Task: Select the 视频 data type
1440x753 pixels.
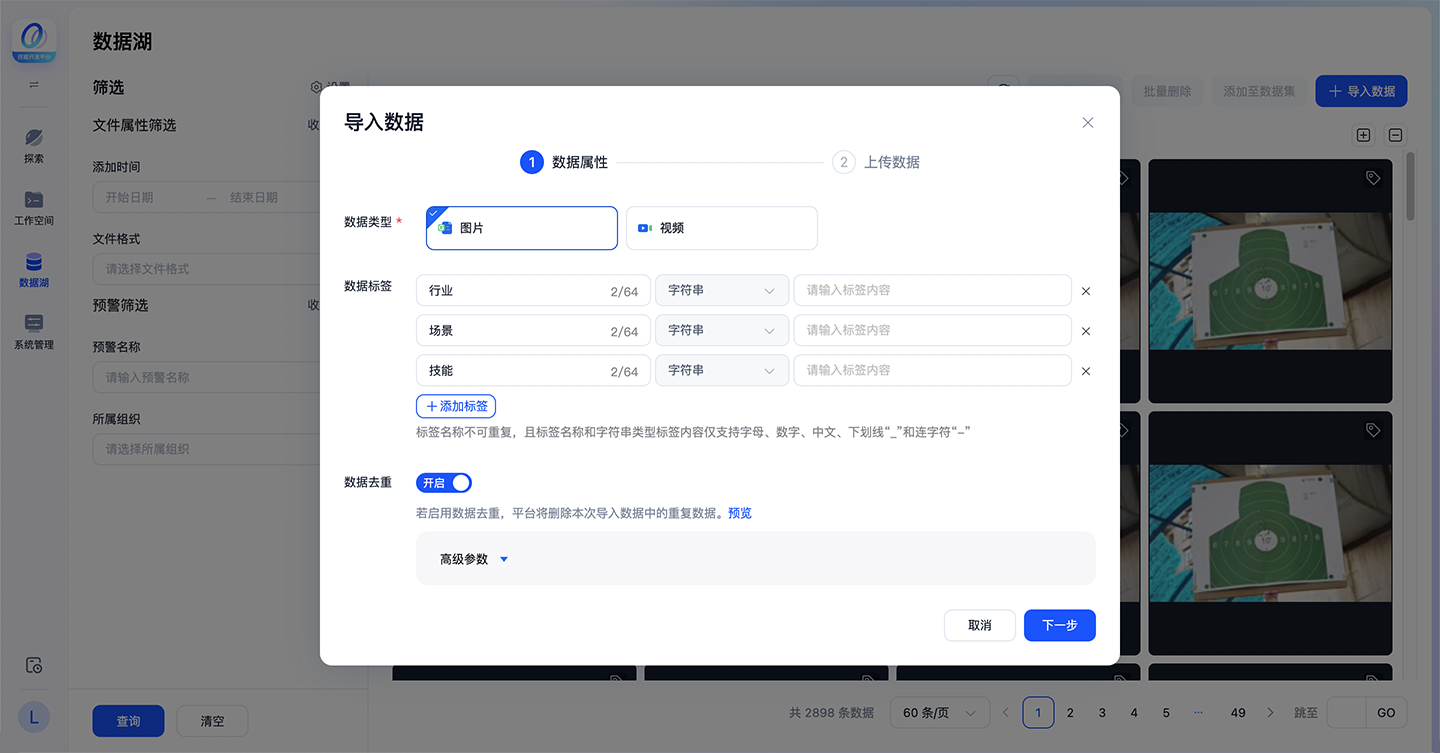Action: pyautogui.click(x=722, y=228)
